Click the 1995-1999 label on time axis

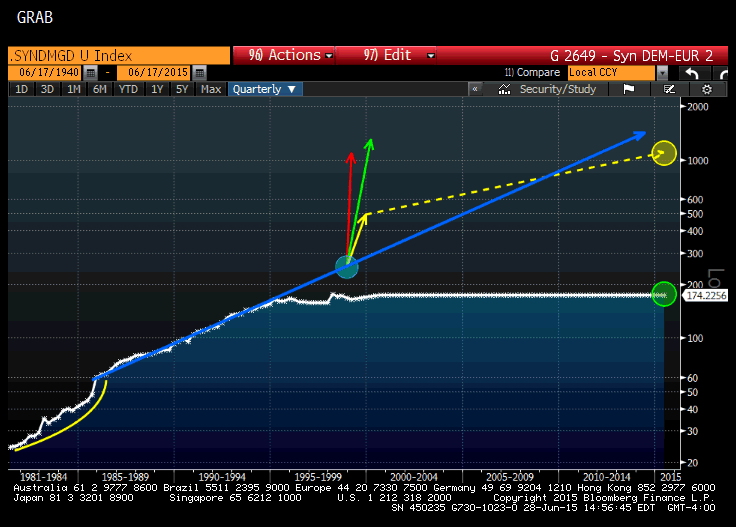coord(318,477)
